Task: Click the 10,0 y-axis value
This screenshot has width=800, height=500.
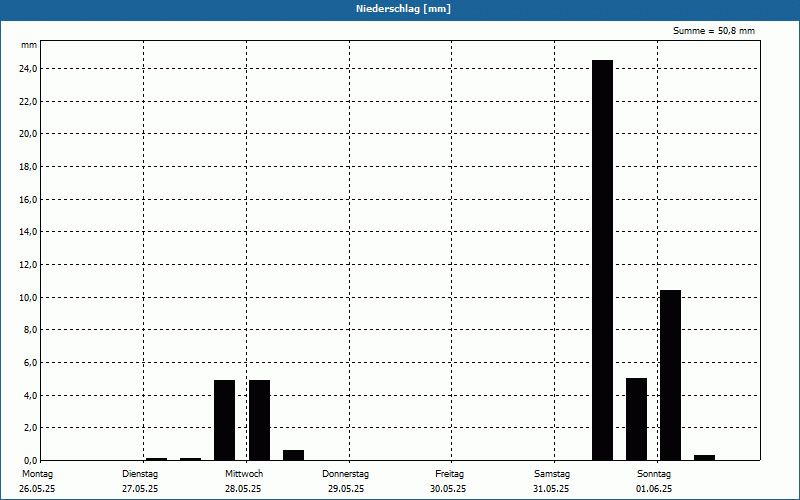Action: (x=29, y=297)
